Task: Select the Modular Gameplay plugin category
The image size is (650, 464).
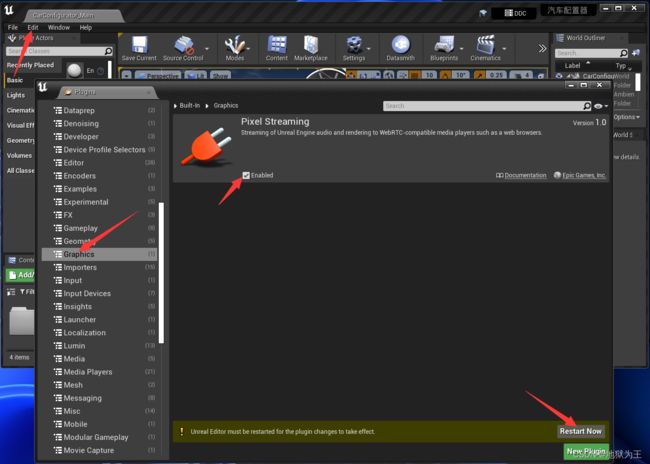Action: point(99,437)
